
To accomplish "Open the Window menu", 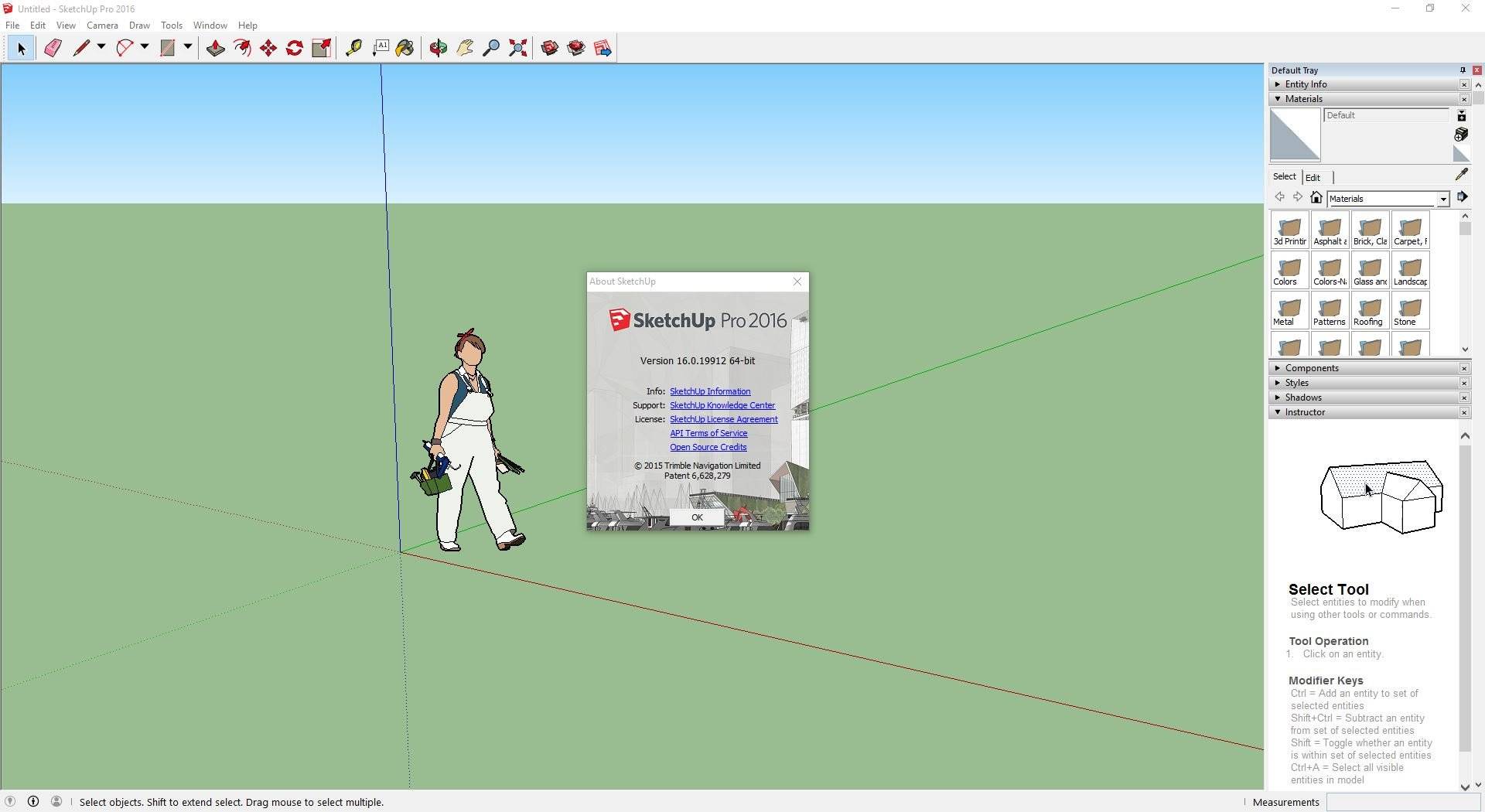I will [x=210, y=26].
